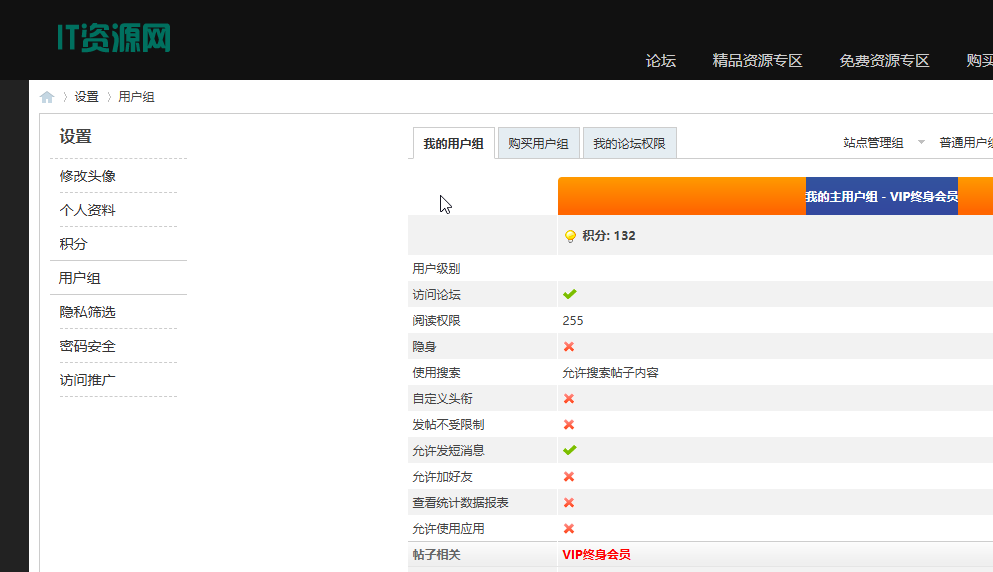Click the 用户级别 row label

436,269
